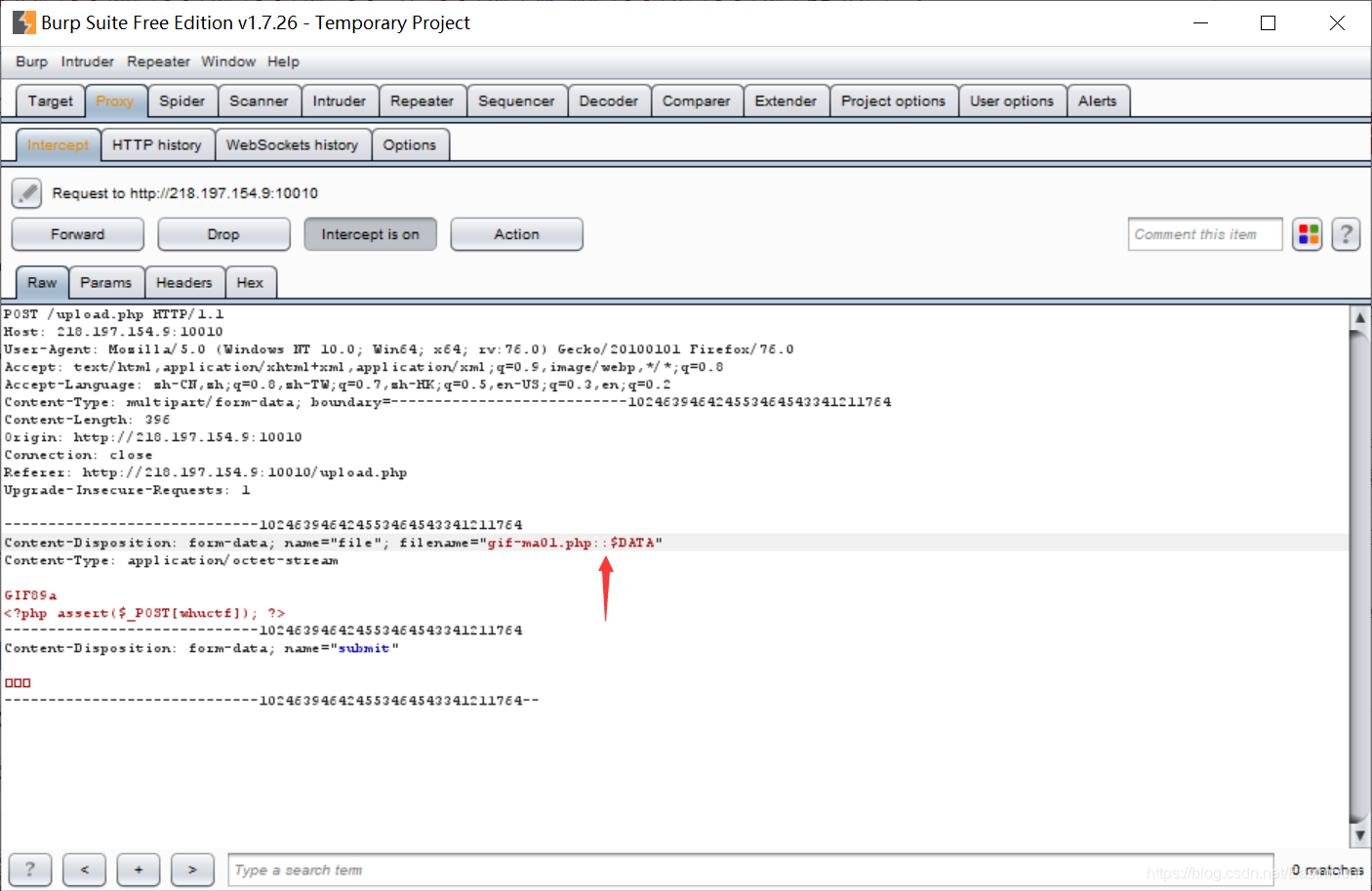Click the filename gif-ma01.php::$DATA value

[571, 543]
